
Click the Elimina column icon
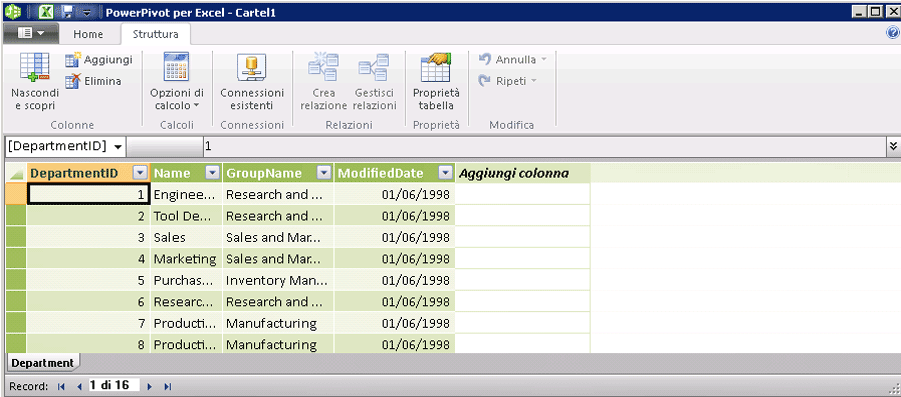(x=73, y=81)
